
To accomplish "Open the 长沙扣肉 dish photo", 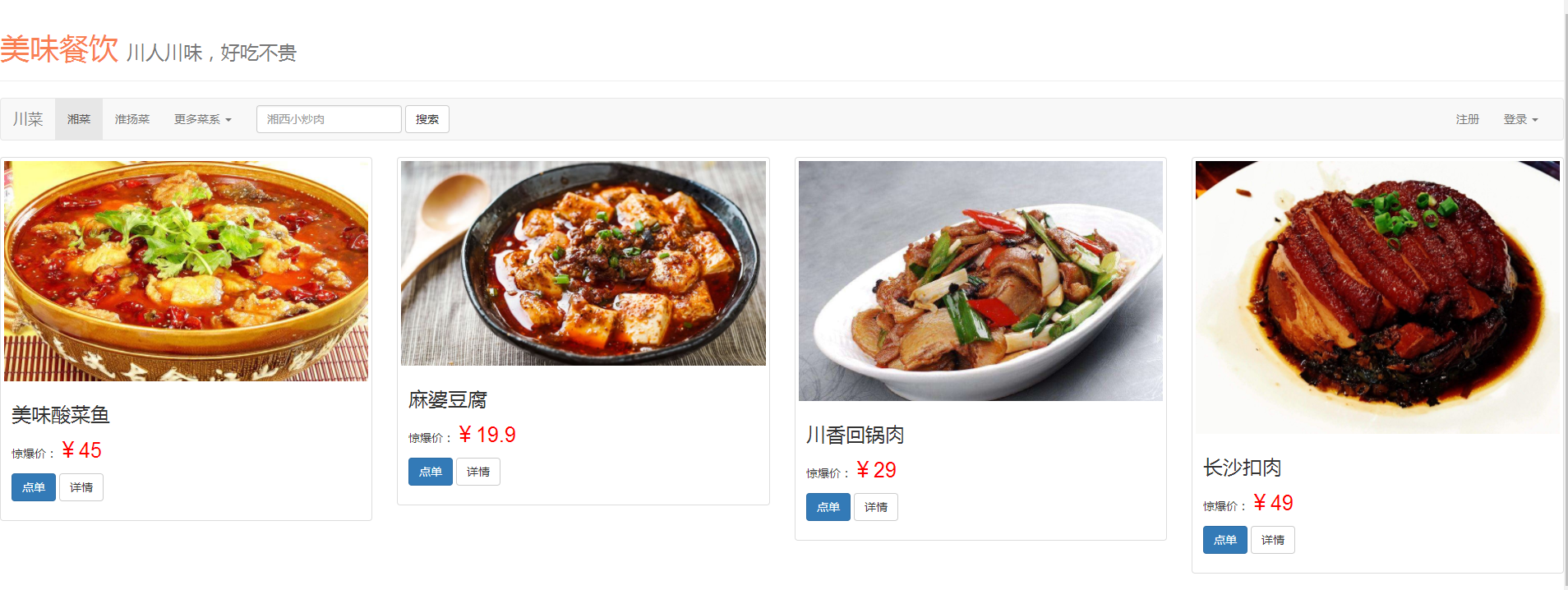I will click(x=1377, y=297).
